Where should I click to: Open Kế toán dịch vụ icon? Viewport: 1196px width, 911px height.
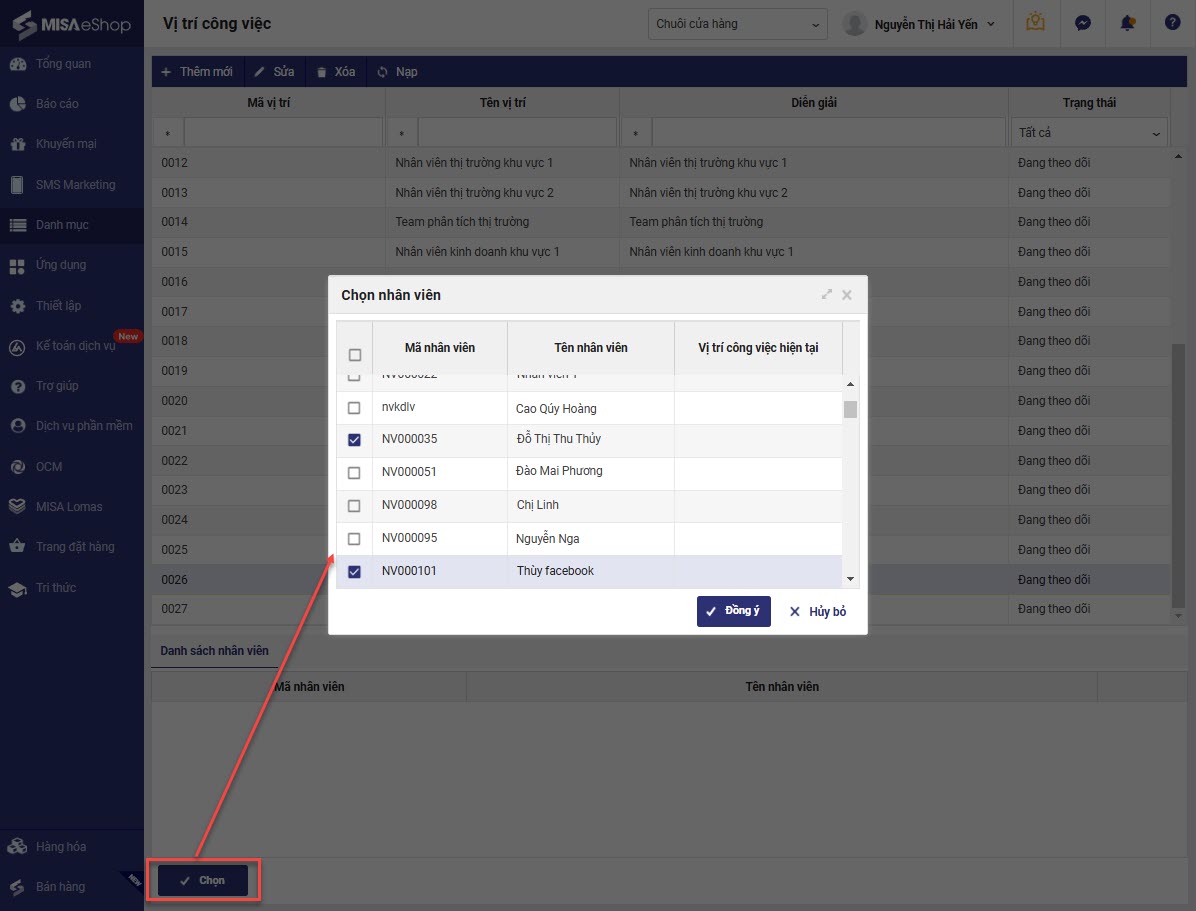[18, 347]
